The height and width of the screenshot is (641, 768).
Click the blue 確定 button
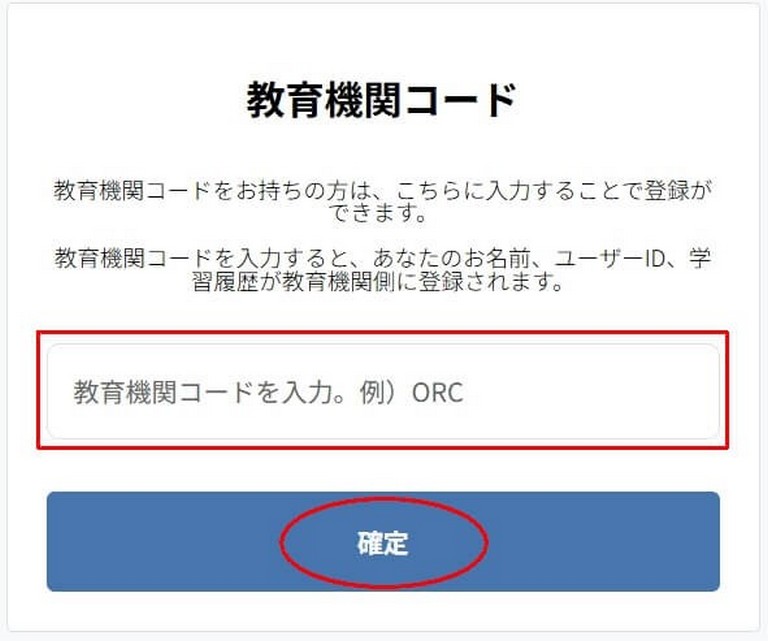pos(383,541)
